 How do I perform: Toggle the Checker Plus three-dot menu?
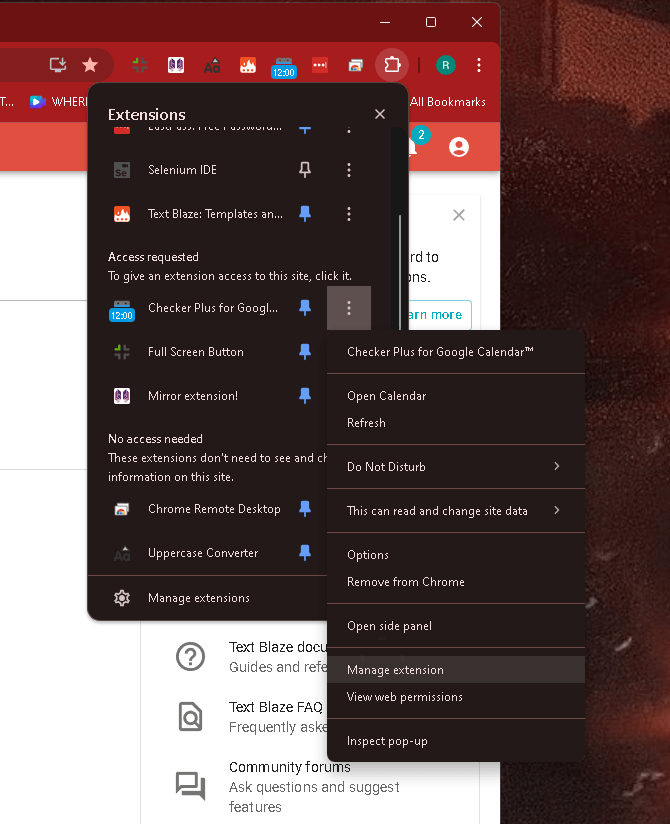349,308
